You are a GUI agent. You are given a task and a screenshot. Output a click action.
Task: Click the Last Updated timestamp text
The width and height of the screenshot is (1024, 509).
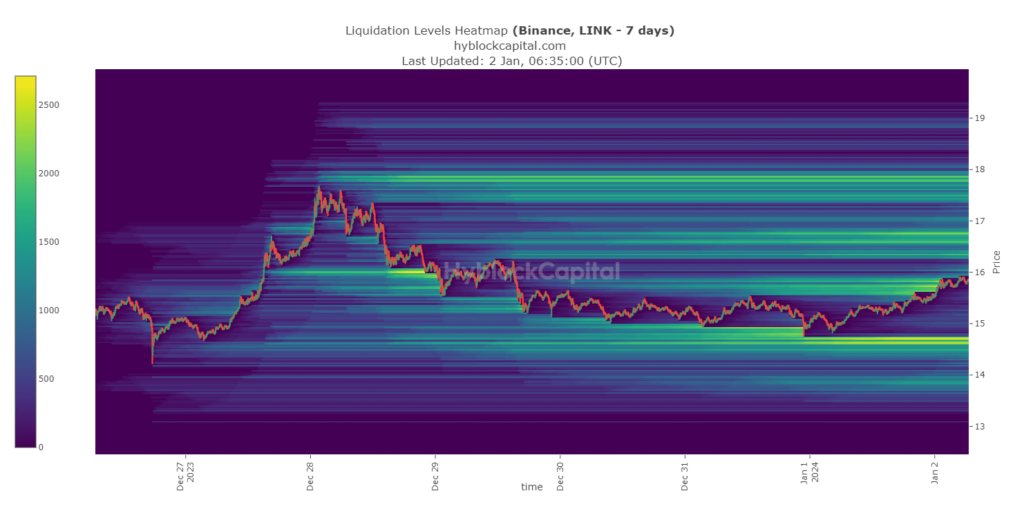pos(510,62)
